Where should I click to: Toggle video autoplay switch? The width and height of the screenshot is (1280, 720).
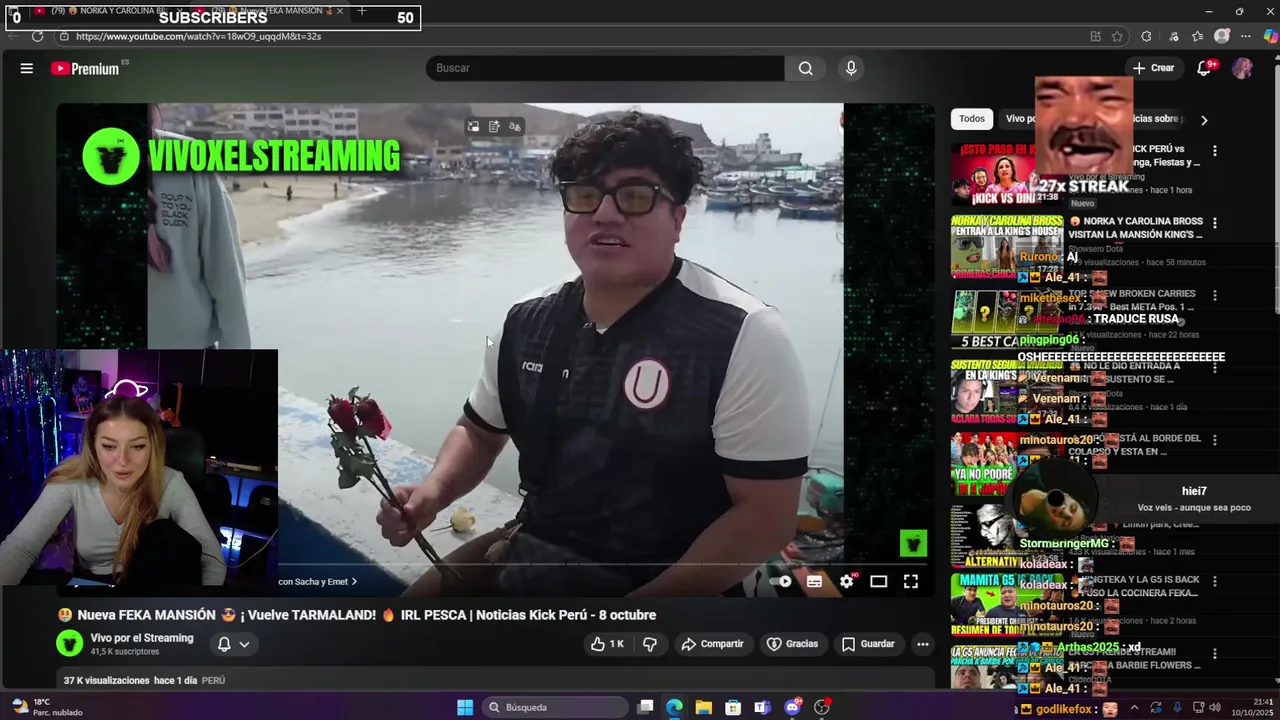pyautogui.click(x=783, y=581)
